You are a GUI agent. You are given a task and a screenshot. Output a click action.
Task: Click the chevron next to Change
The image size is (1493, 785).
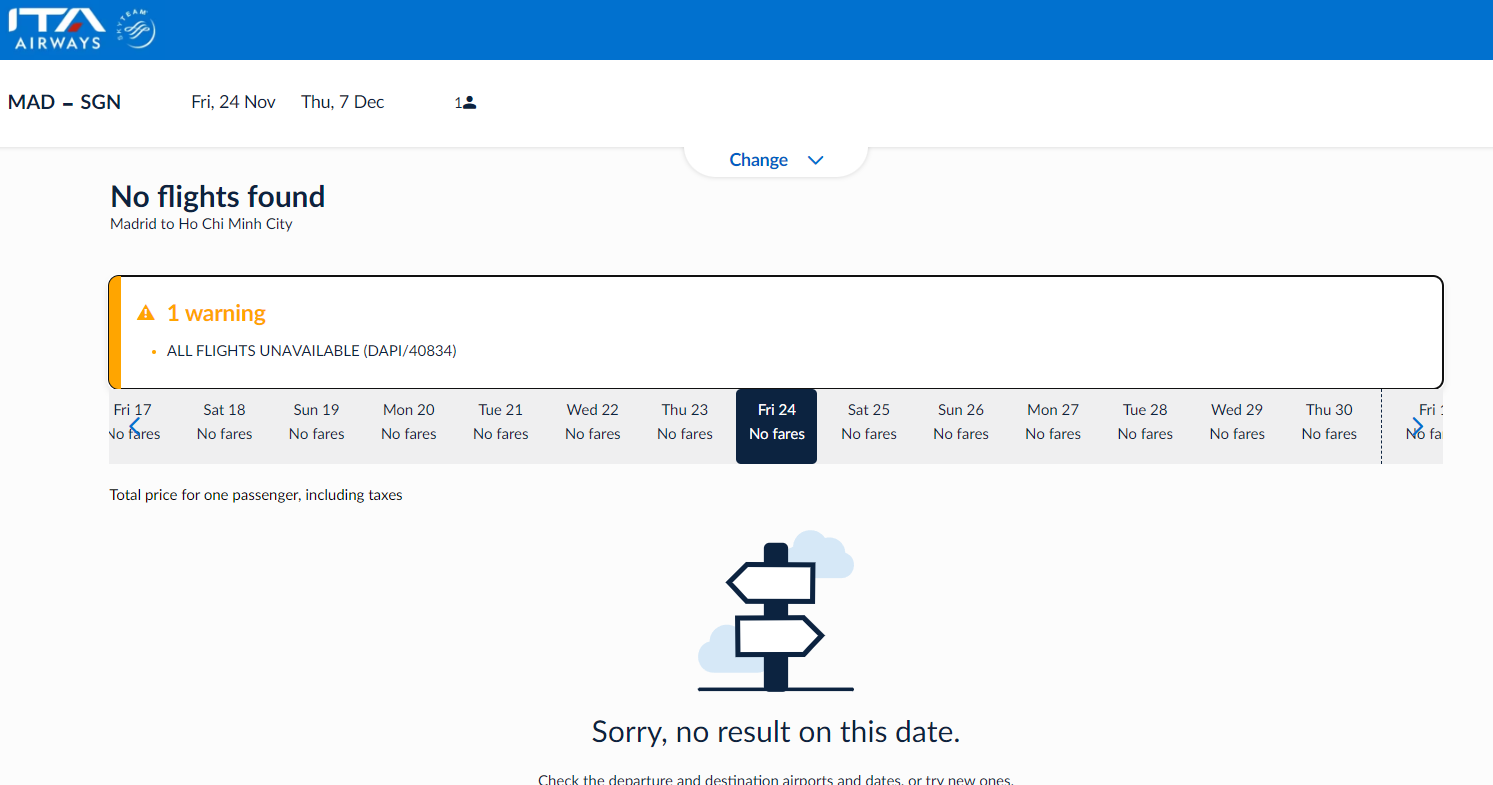(x=815, y=160)
